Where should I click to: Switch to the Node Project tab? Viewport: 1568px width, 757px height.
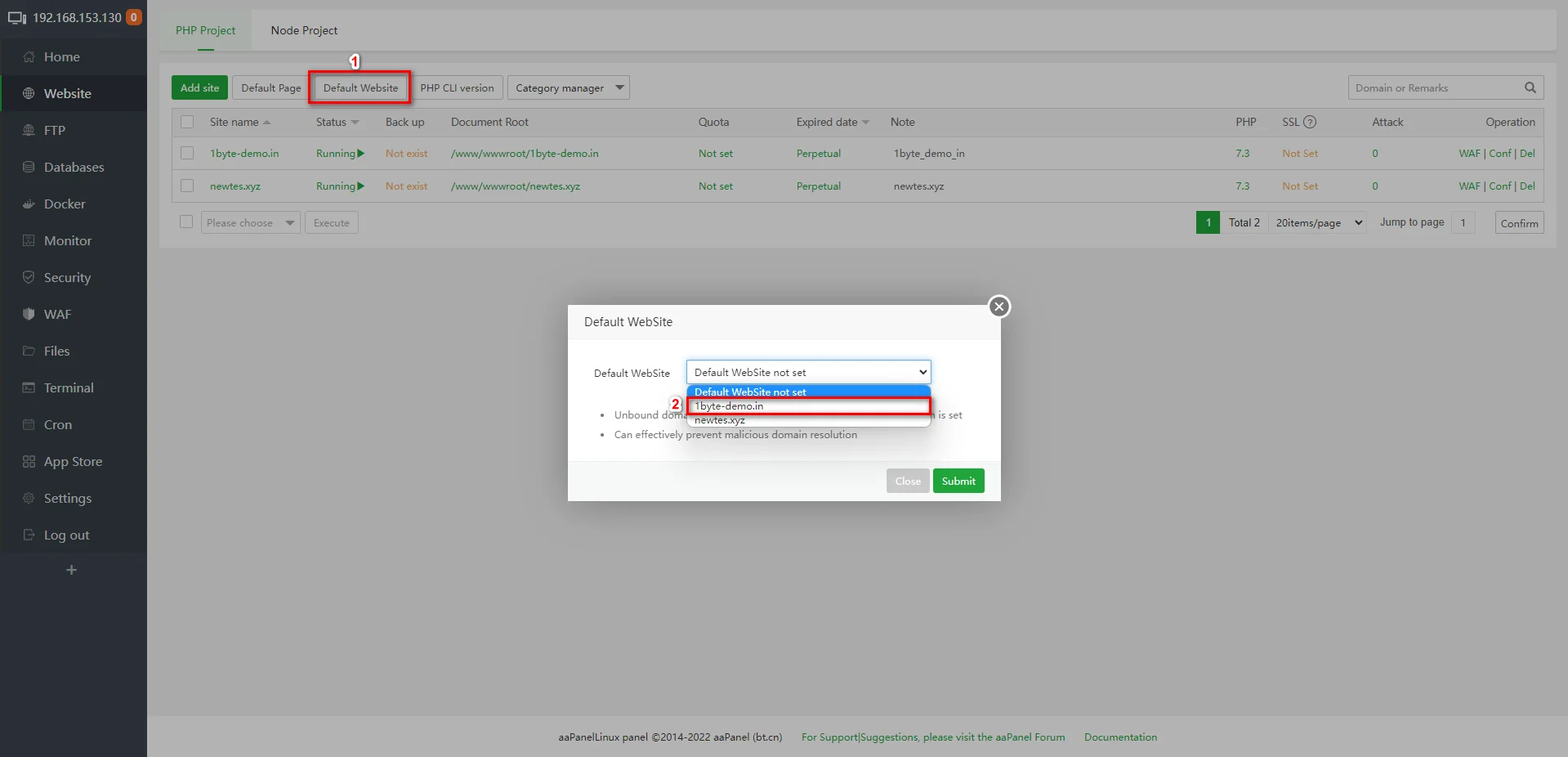tap(303, 30)
